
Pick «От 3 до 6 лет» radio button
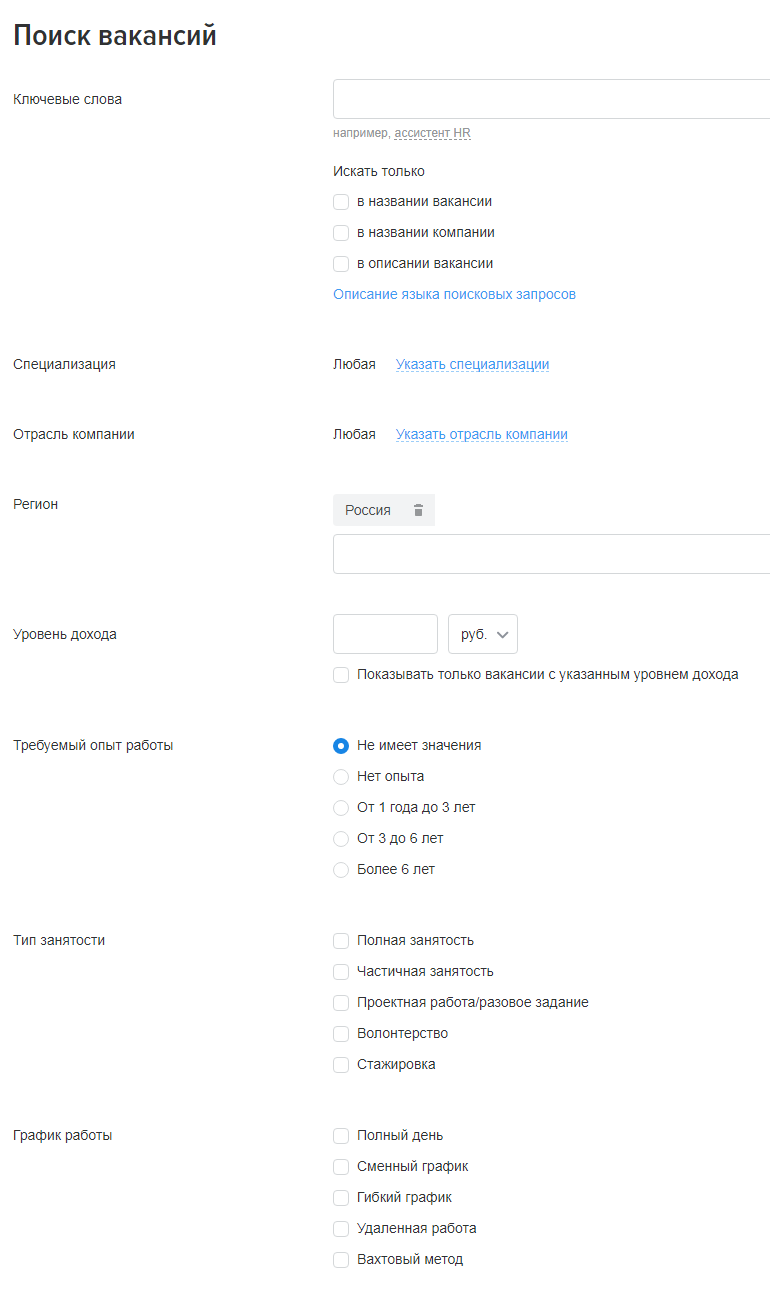coord(340,838)
